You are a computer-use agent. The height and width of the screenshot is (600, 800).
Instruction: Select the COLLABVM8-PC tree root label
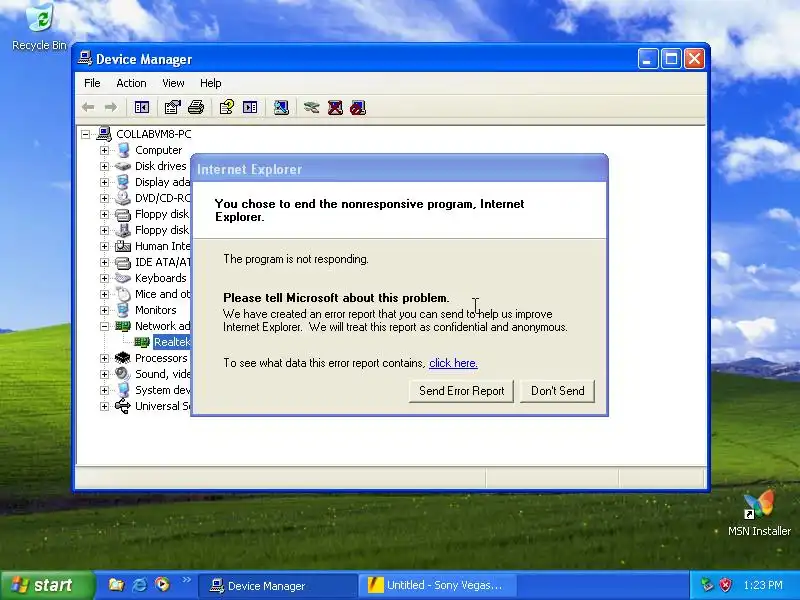coord(154,134)
